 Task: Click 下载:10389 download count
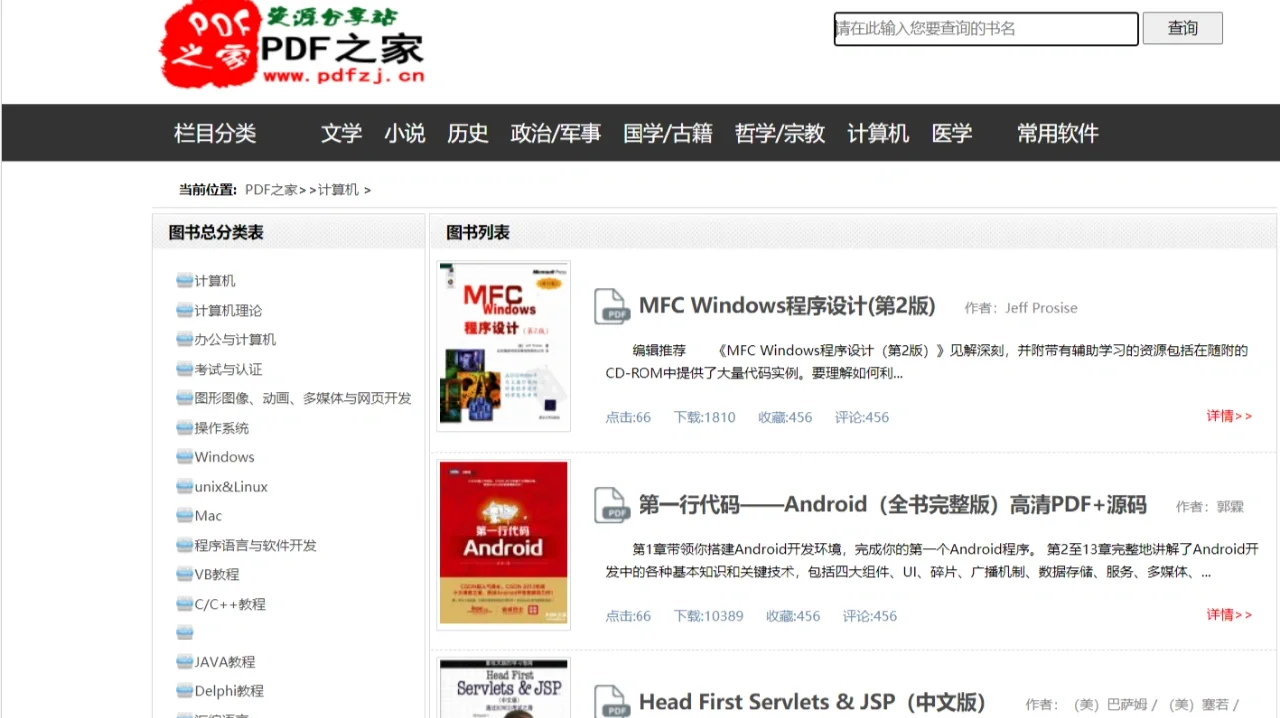pos(708,616)
